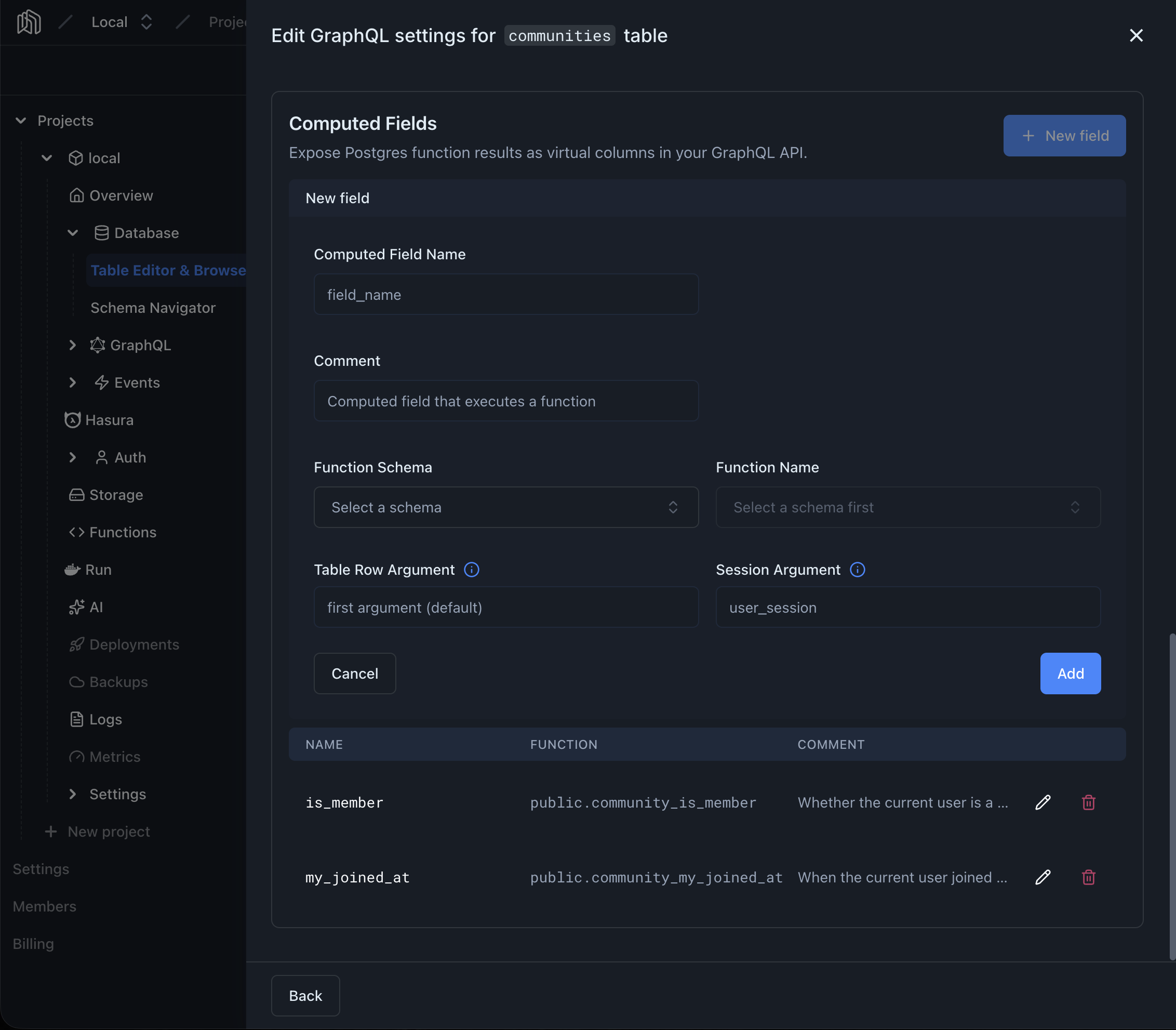Image resolution: width=1176 pixels, height=1030 pixels.
Task: Expand the project Settings chevron
Action: point(72,794)
